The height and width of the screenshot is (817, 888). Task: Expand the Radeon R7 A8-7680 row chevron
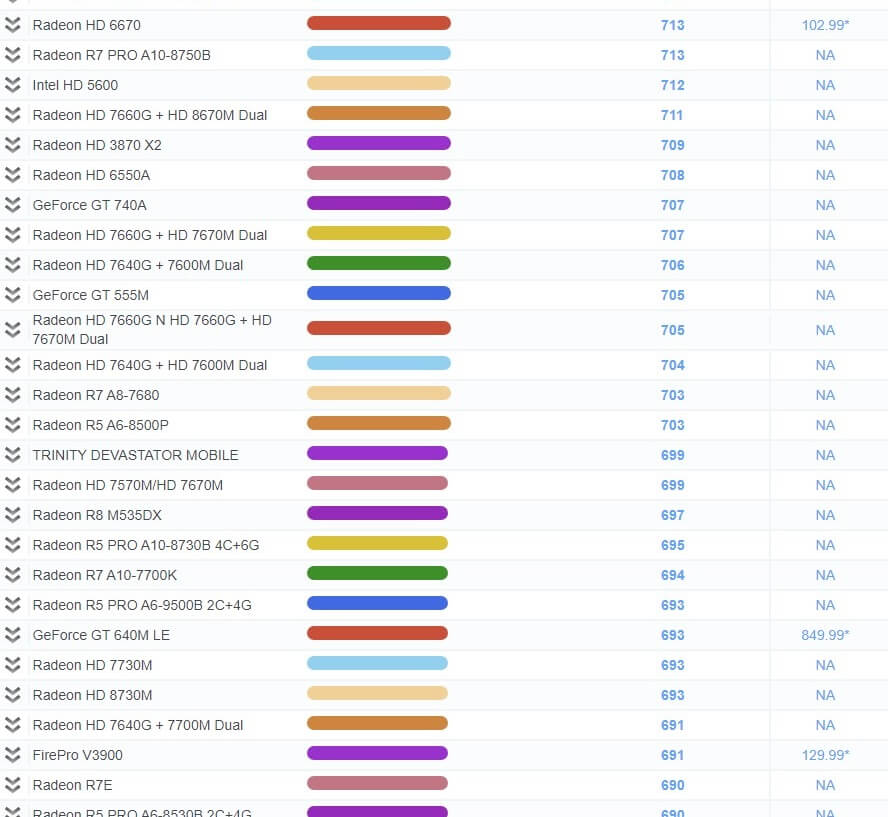click(x=12, y=395)
